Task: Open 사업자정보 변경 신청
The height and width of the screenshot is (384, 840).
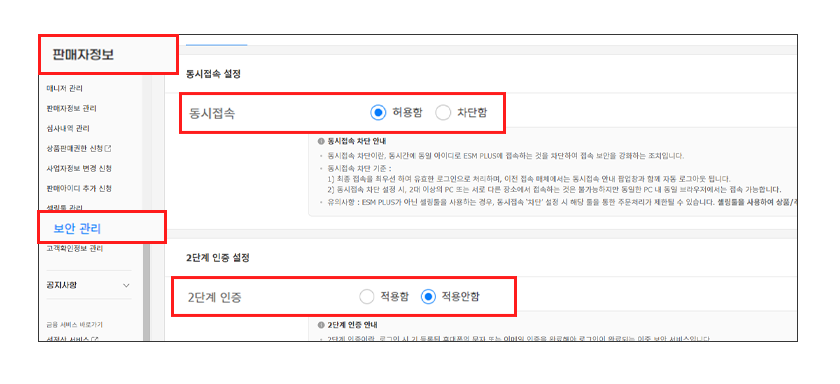Action: coord(79,168)
